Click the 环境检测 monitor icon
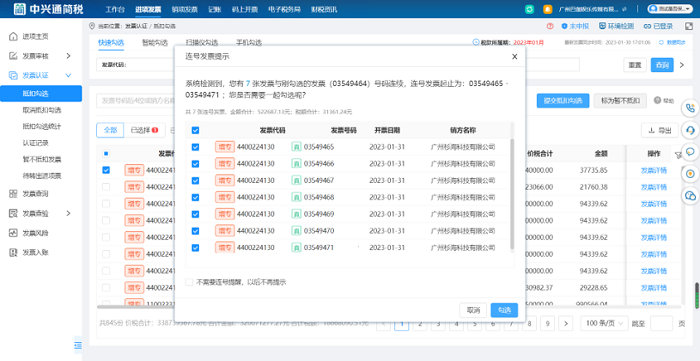The image size is (700, 361). (x=602, y=26)
